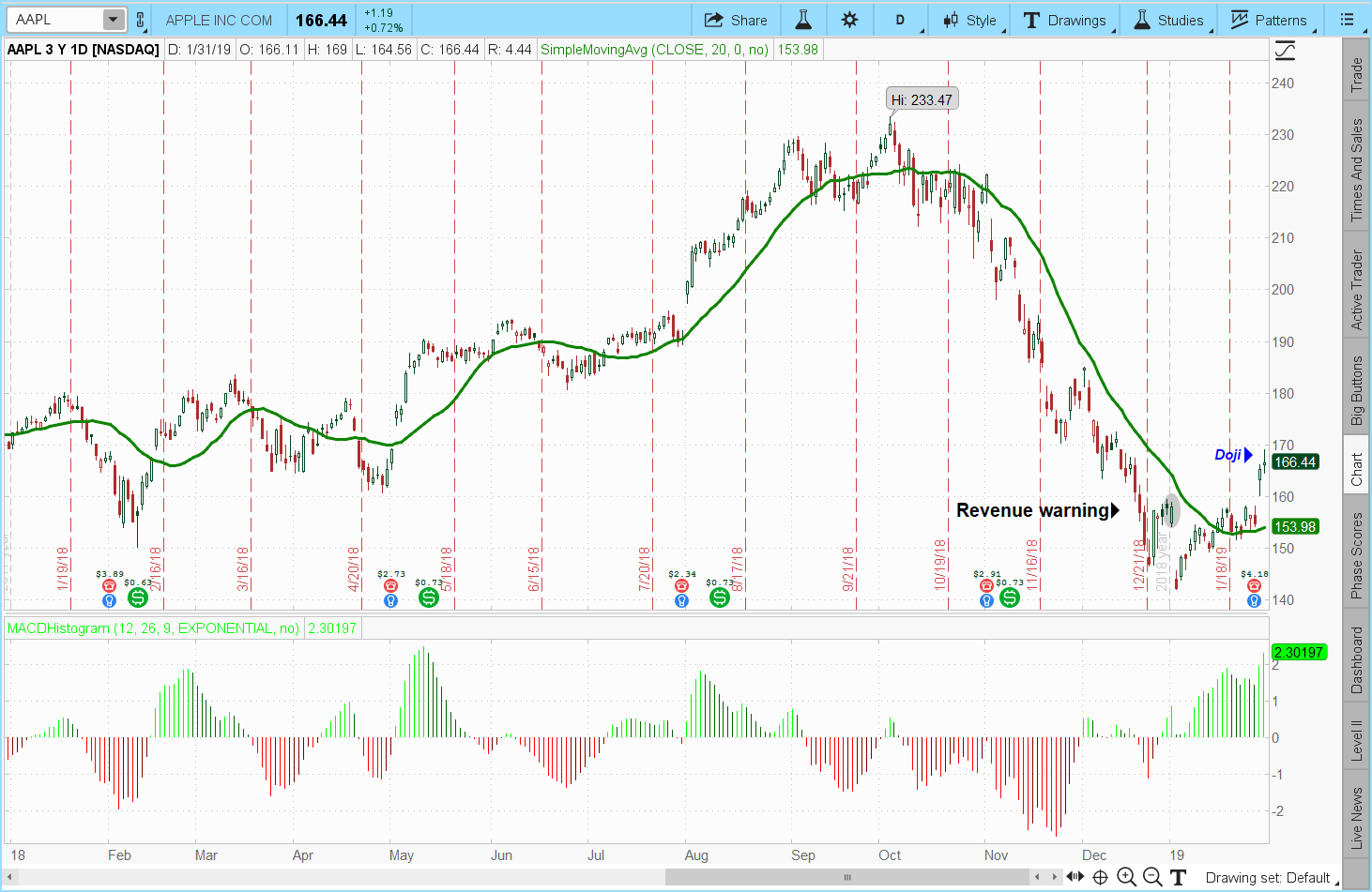This screenshot has height=892, width=1372.
Task: Click the horizontal chart scrollbar thumb
Action: [847, 878]
